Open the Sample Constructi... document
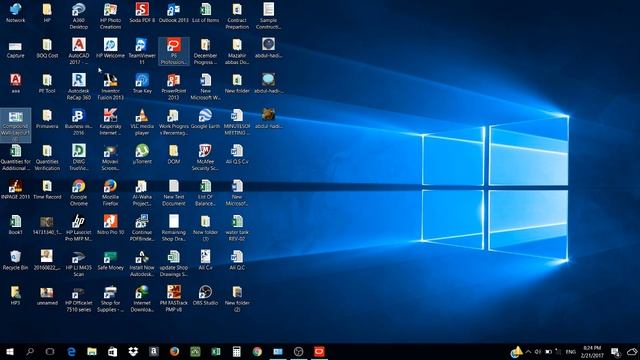The width and height of the screenshot is (640, 360). point(268,16)
